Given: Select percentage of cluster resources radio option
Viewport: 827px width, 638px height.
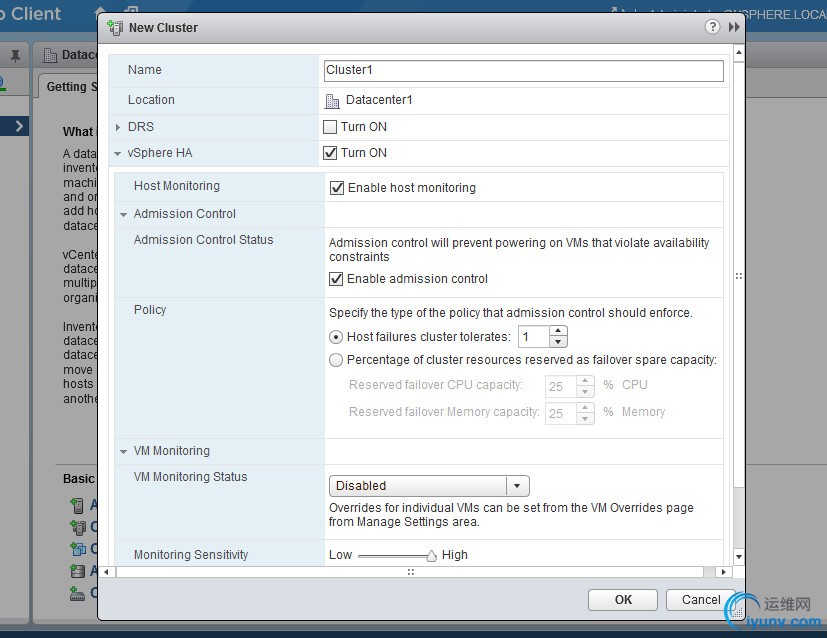Looking at the screenshot, I should point(336,360).
